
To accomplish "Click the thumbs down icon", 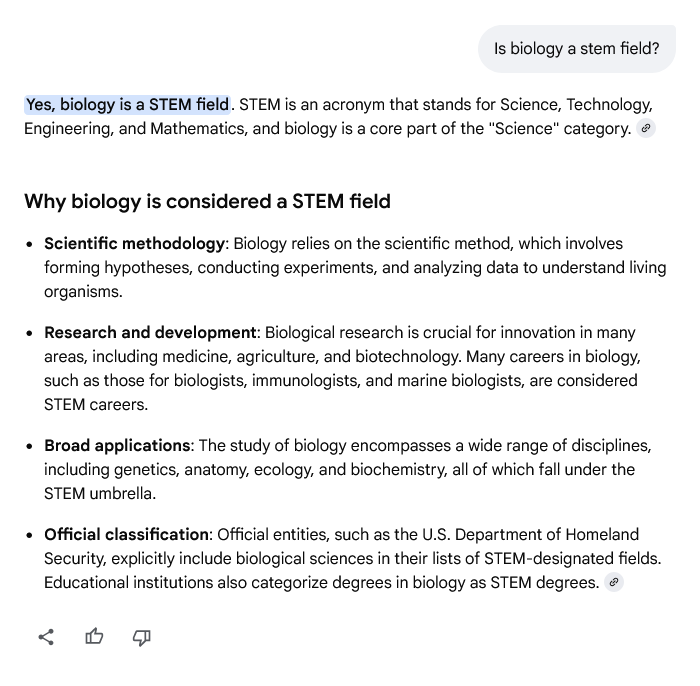I will 141,637.
